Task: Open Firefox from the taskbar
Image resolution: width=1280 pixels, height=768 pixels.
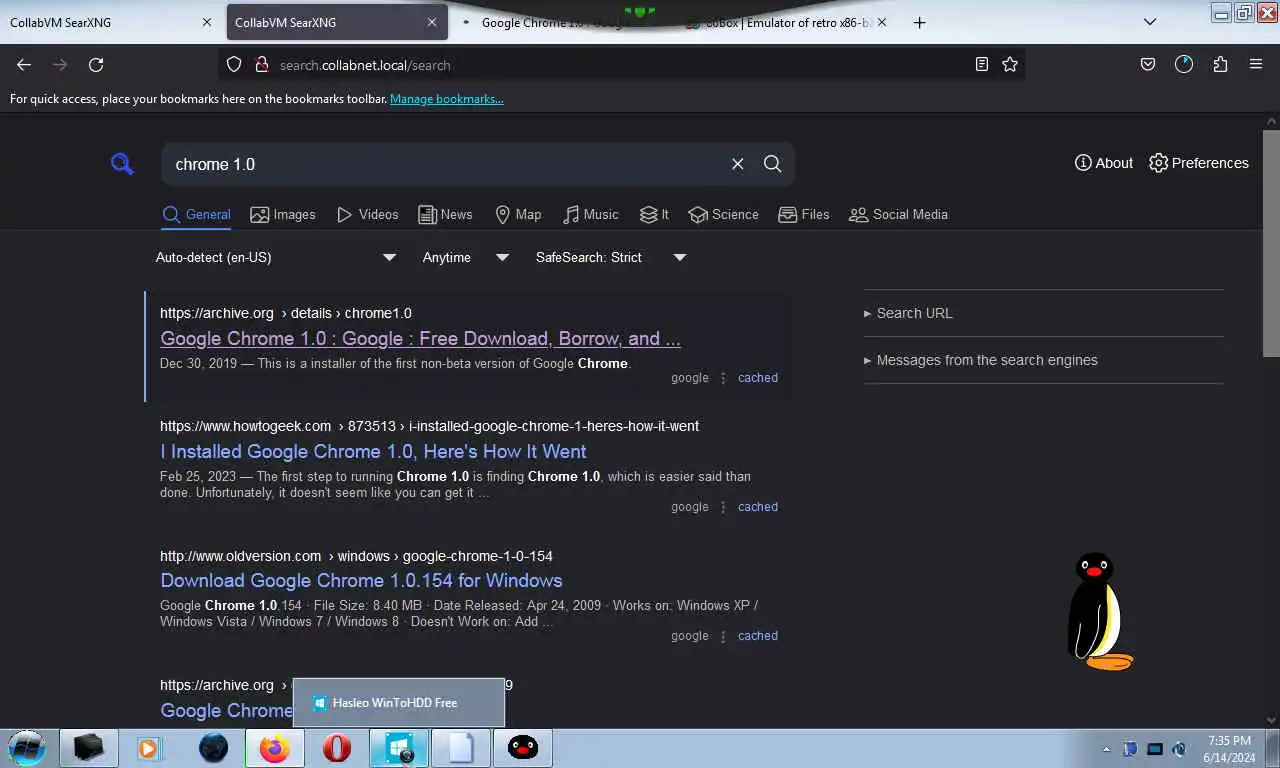Action: click(274, 748)
